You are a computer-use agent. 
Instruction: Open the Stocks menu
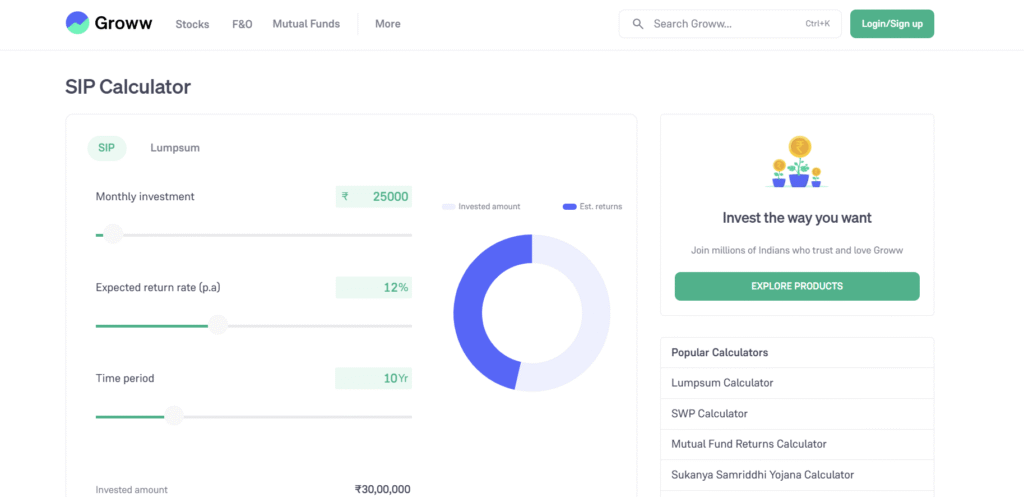[192, 24]
